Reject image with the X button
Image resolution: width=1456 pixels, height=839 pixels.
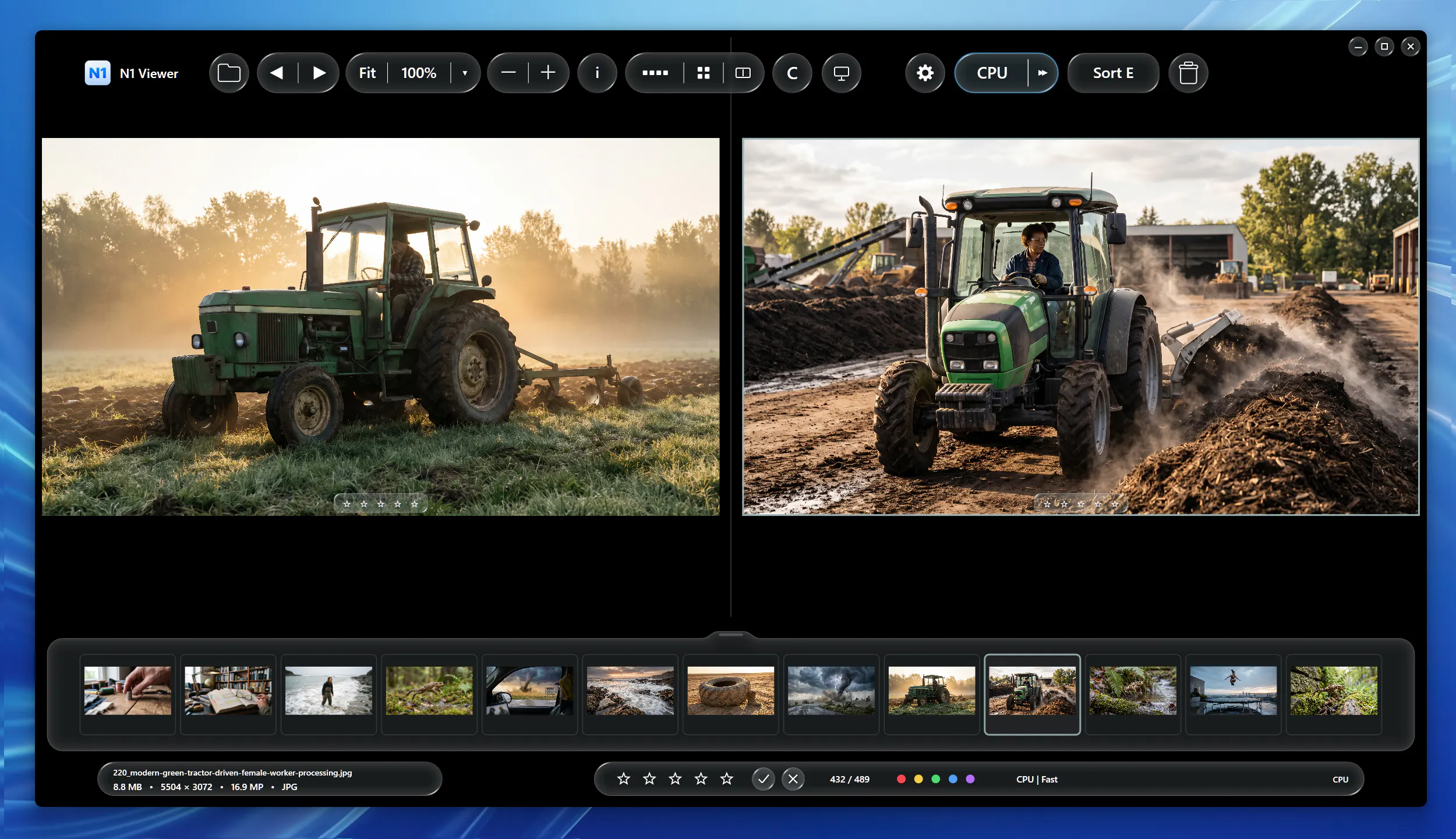[x=793, y=779]
